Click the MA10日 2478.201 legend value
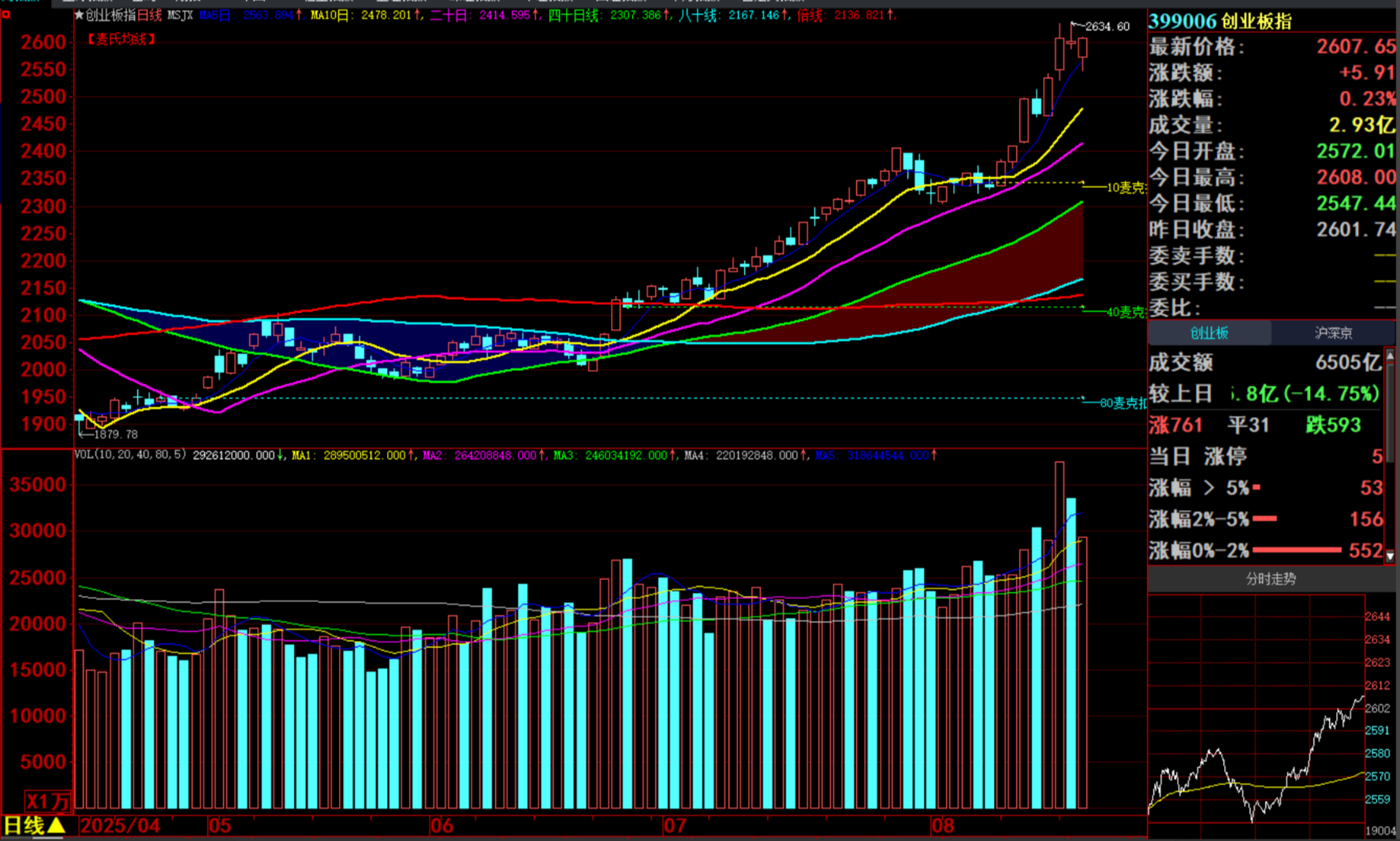Viewport: 1400px width, 841px height. pos(366,15)
